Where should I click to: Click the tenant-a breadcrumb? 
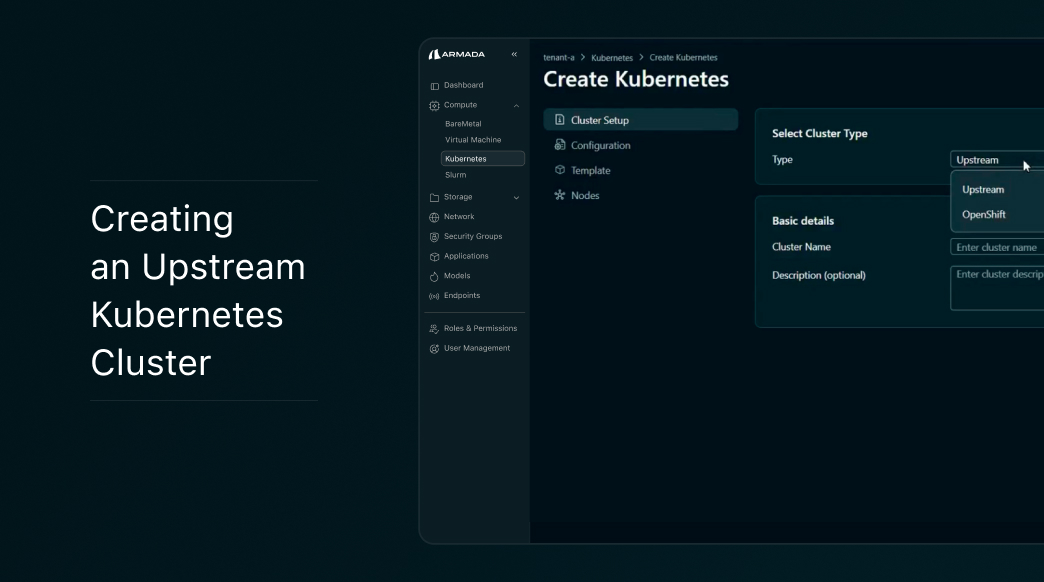(559, 58)
